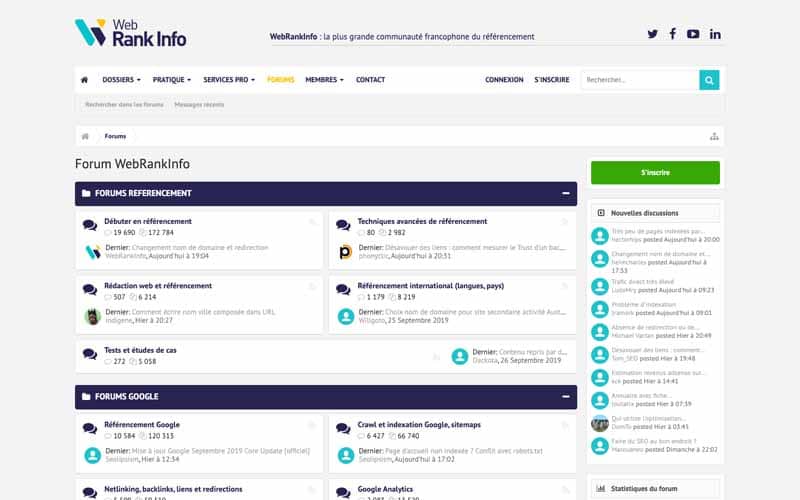Click S'INSCRIRE in the navbar

[x=552, y=80]
